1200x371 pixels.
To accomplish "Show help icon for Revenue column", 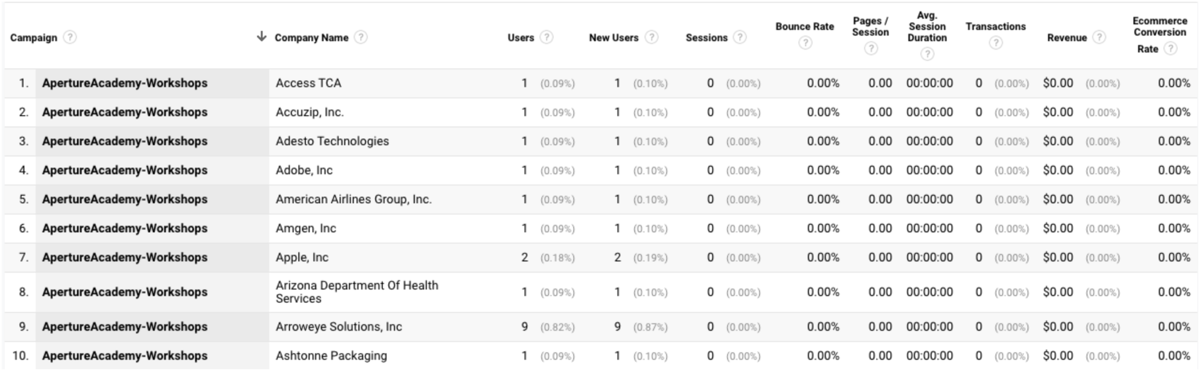I will [x=1100, y=38].
